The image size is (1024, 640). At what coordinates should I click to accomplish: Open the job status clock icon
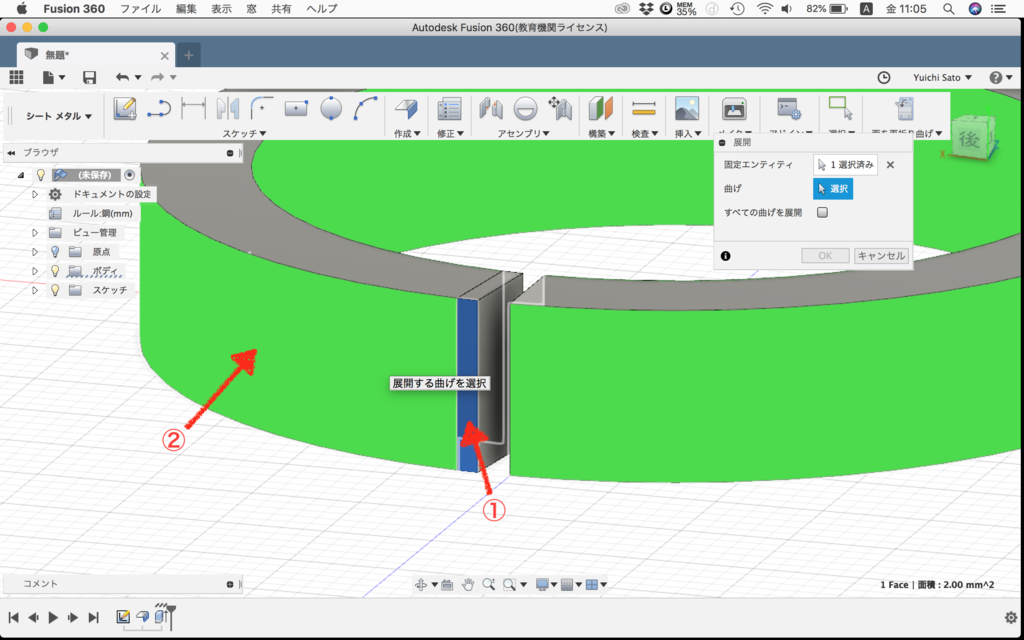[x=884, y=77]
